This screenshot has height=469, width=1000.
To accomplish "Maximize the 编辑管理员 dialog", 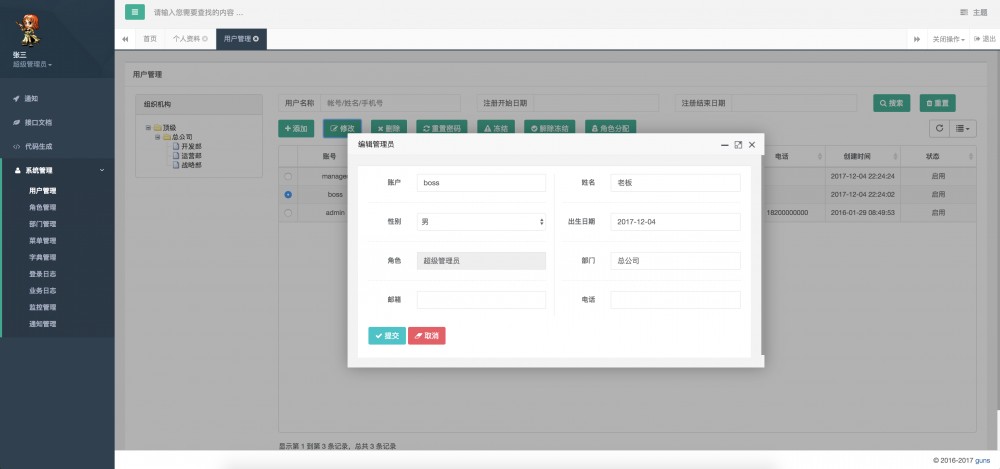I will (x=738, y=145).
